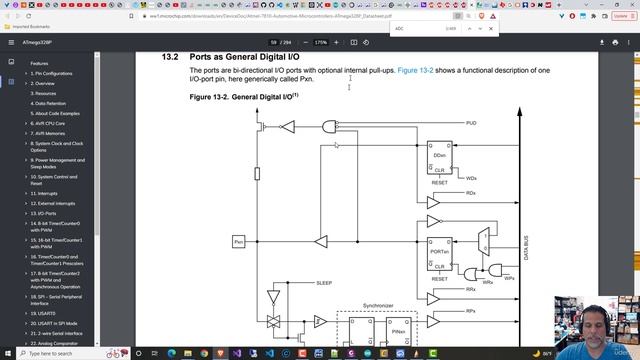Screen dimensions: 640x360
Task: Go to 4. Data Retention section
Action: point(48,103)
